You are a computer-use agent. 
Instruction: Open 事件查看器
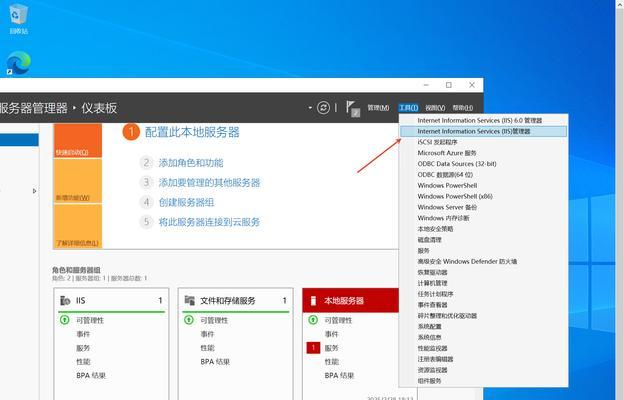484,305
